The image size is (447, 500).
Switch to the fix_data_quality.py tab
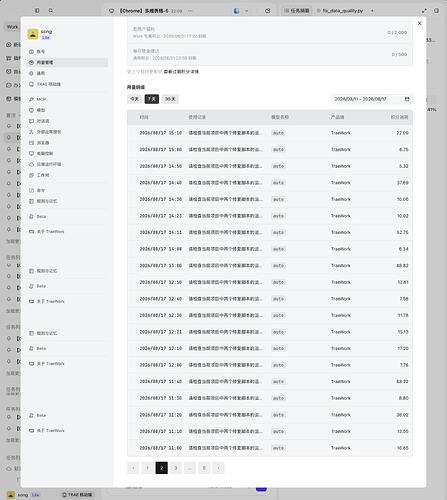[x=340, y=11]
